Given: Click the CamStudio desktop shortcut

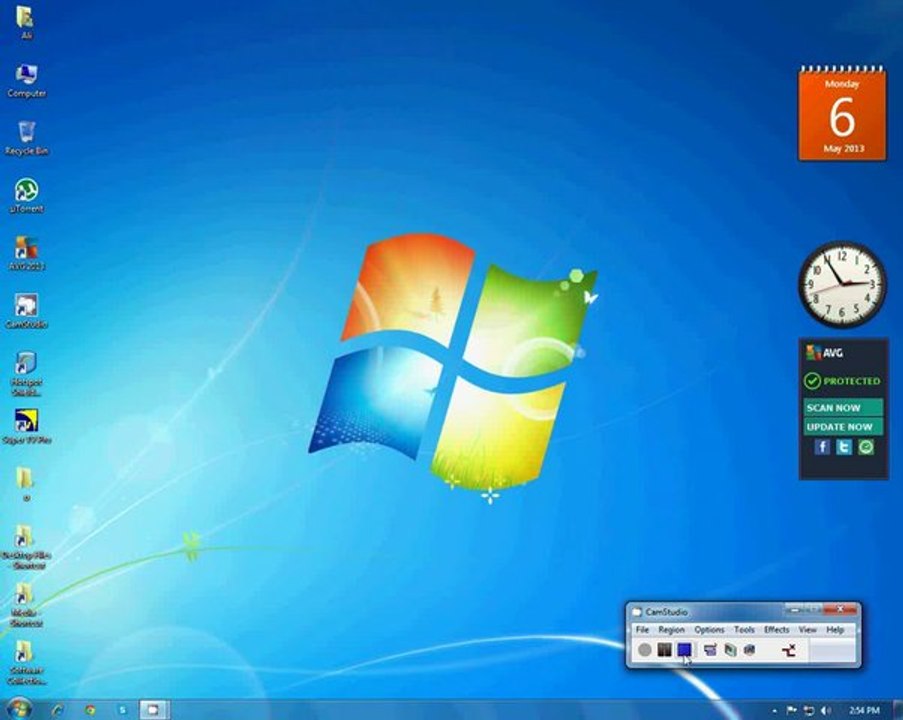Looking at the screenshot, I should point(26,311).
